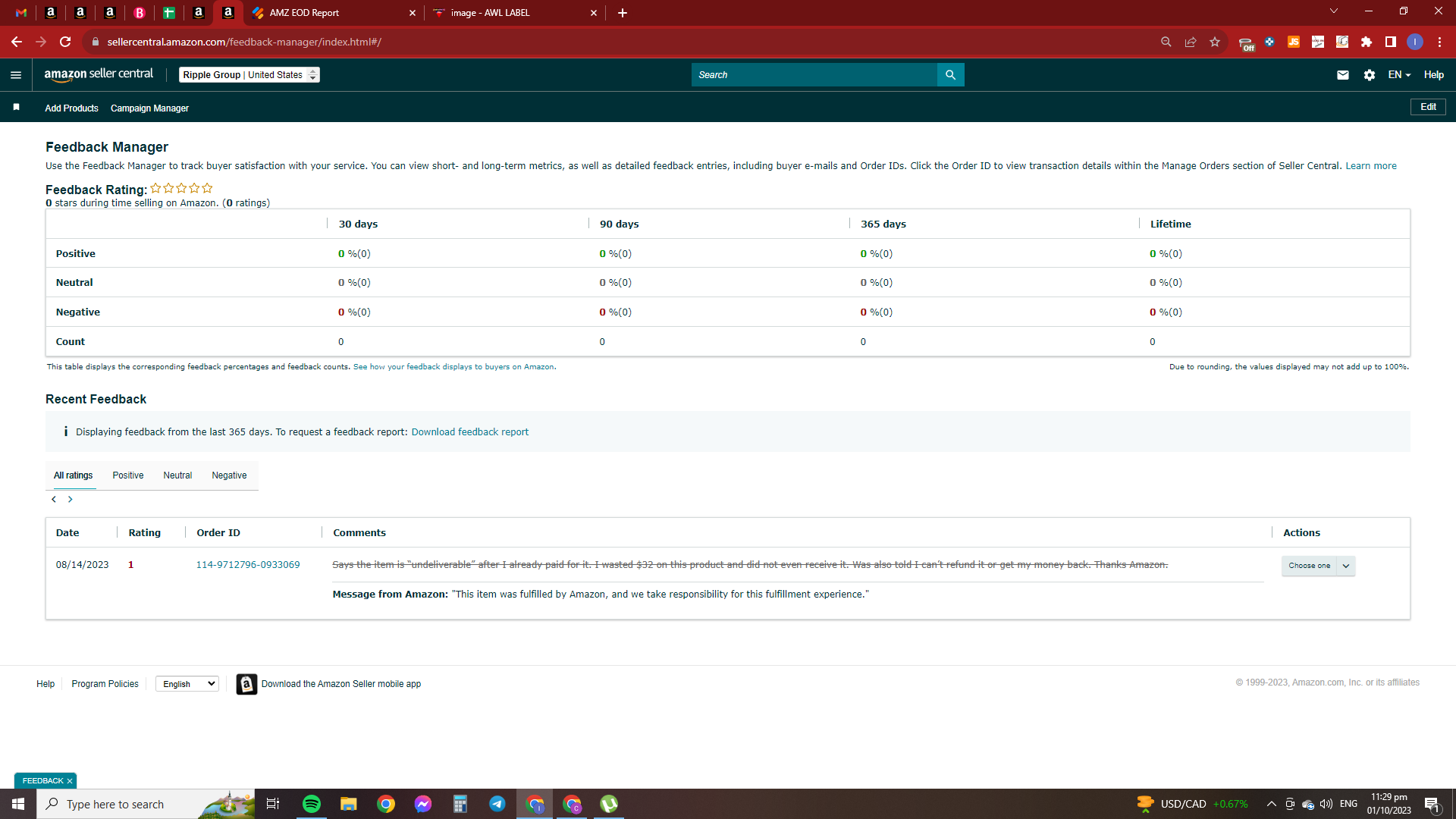Click the Rating column header

click(144, 533)
